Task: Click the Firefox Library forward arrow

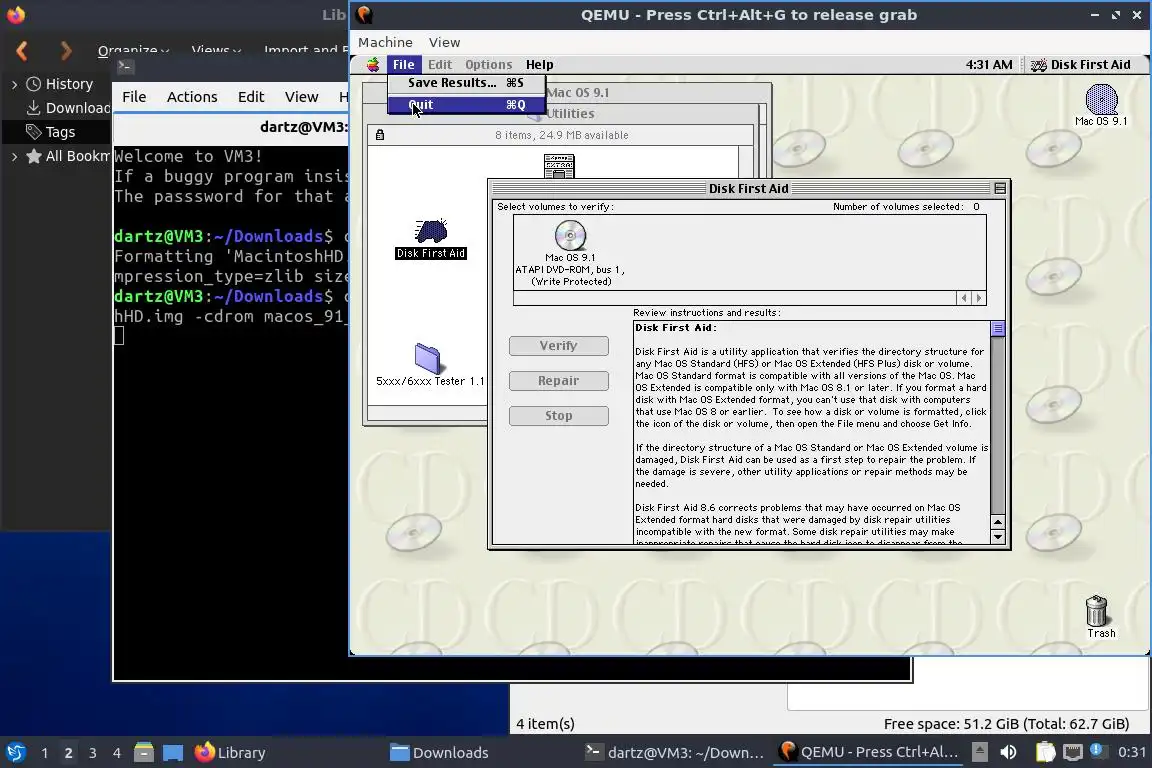Action: pyautogui.click(x=66, y=51)
